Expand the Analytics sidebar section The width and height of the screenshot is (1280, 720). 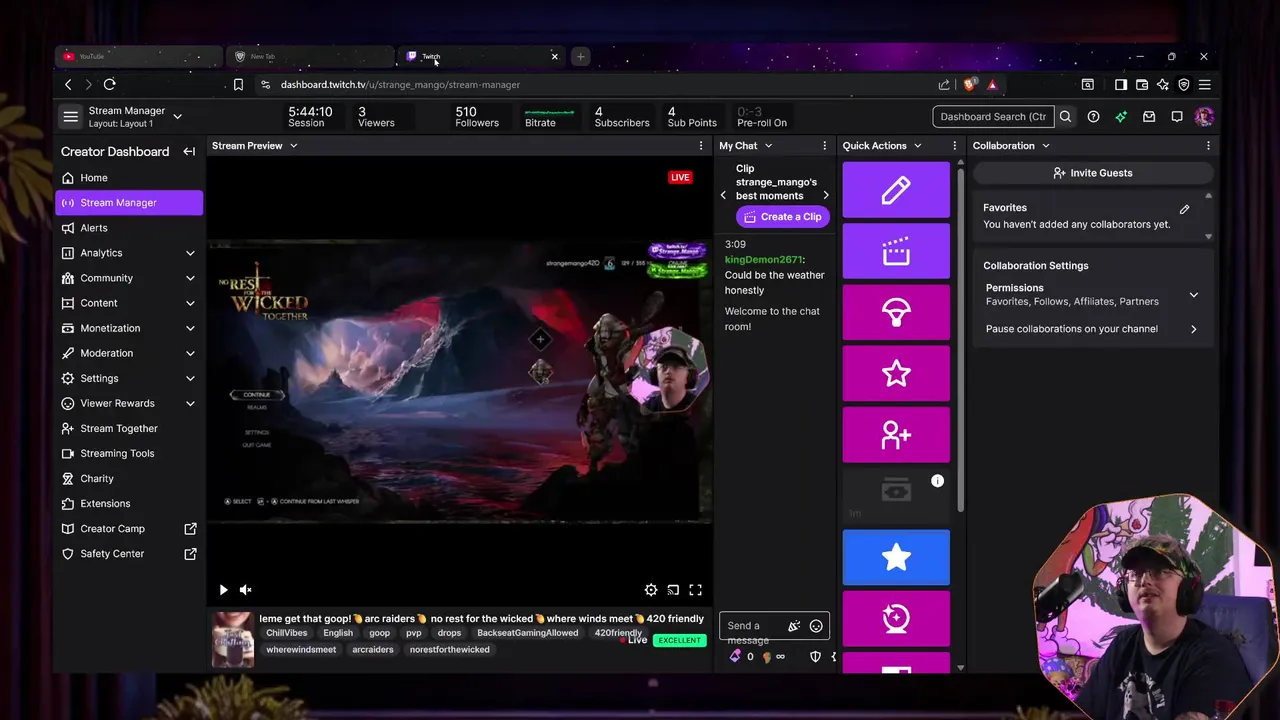point(190,253)
